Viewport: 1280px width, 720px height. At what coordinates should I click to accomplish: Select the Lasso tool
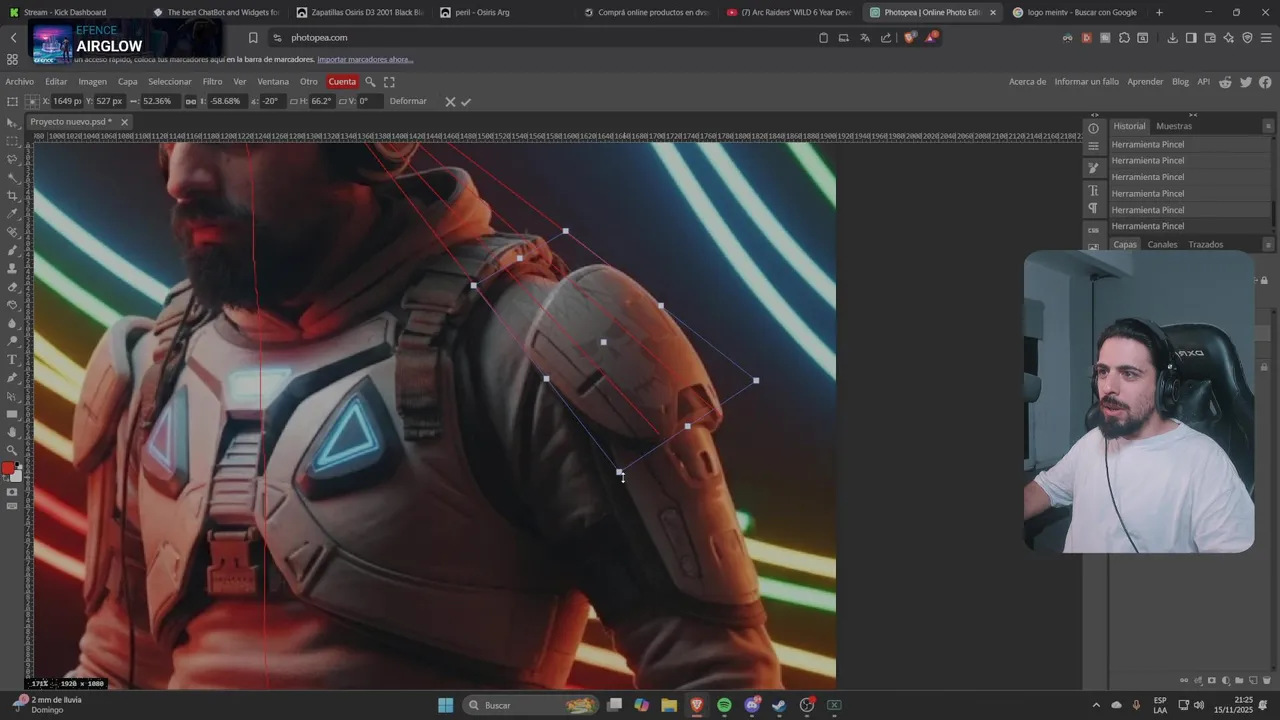(12, 159)
